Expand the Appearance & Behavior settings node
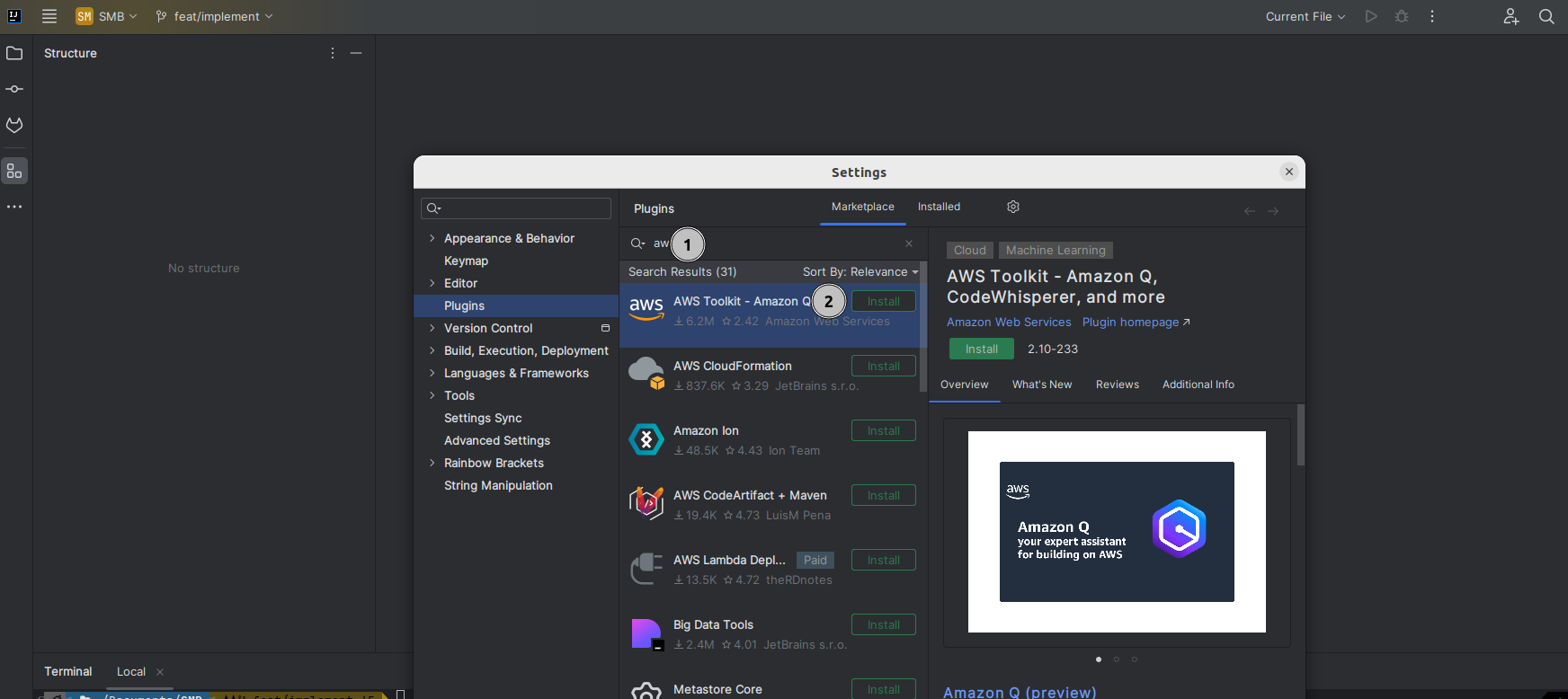Image resolution: width=1568 pixels, height=699 pixels. (x=432, y=238)
